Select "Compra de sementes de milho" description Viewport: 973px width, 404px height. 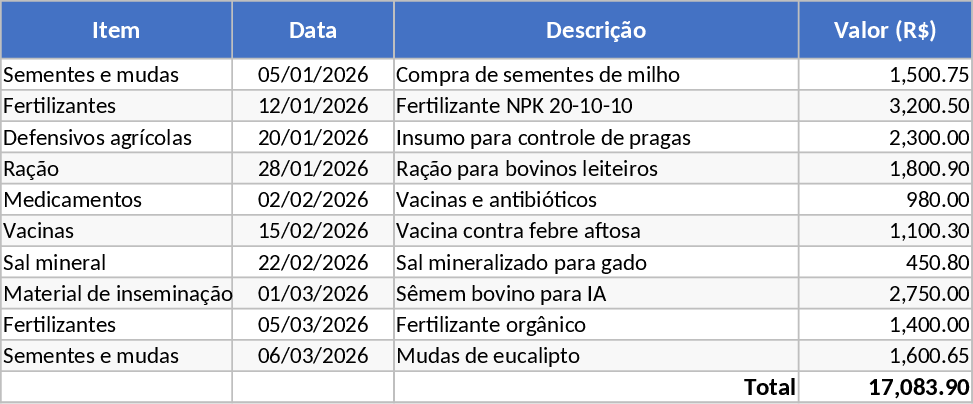click(538, 75)
